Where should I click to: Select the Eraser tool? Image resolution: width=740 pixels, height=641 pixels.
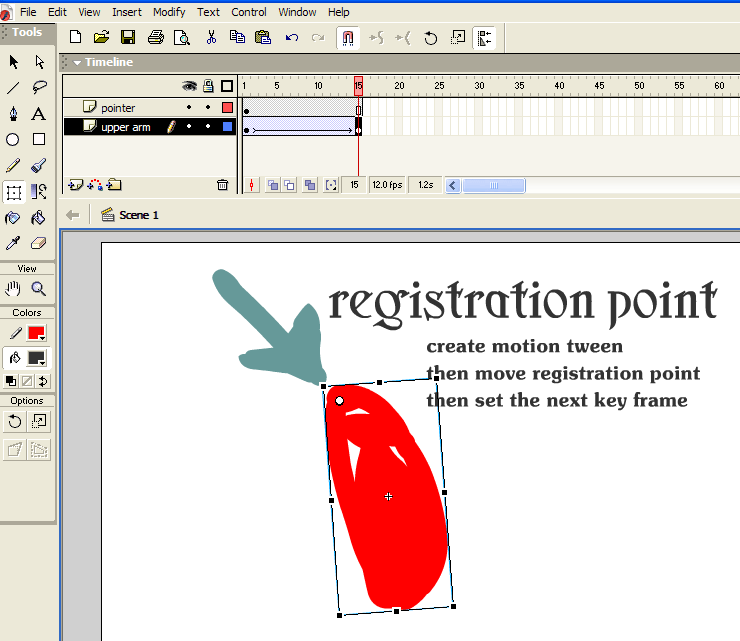tap(39, 243)
